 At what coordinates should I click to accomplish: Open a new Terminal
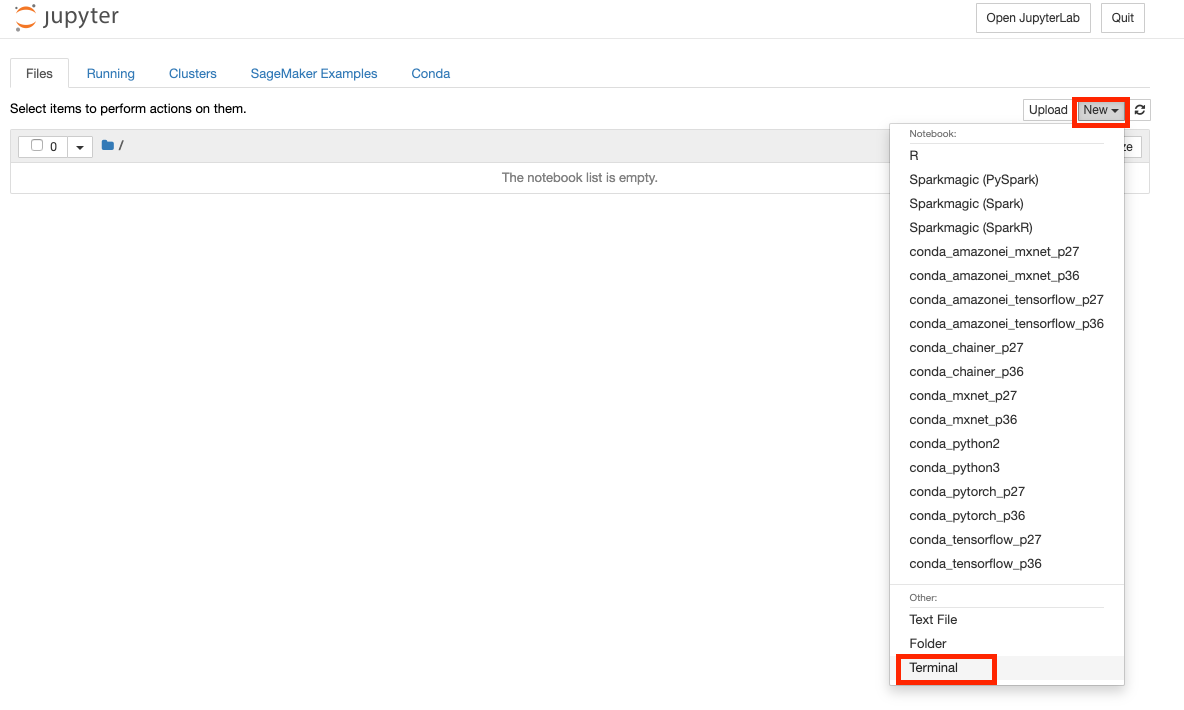(1007, 668)
